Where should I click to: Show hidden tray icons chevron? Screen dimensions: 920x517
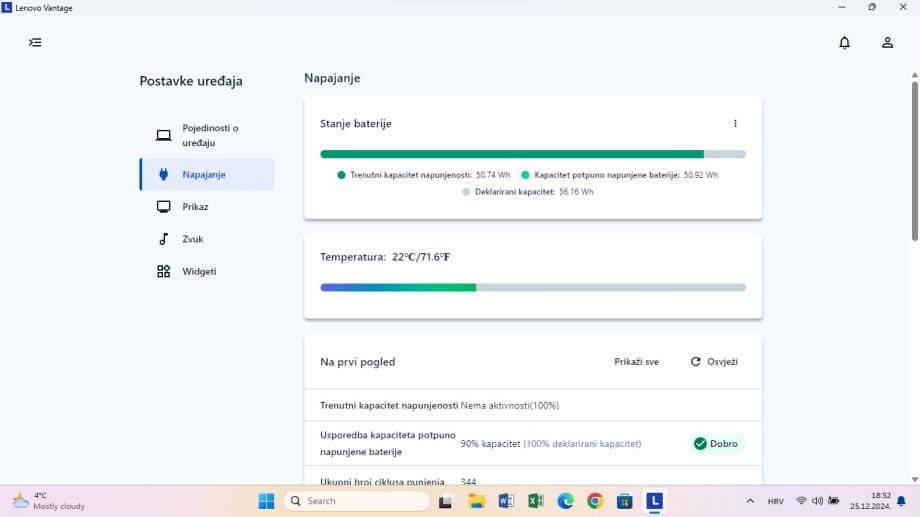[x=750, y=501]
